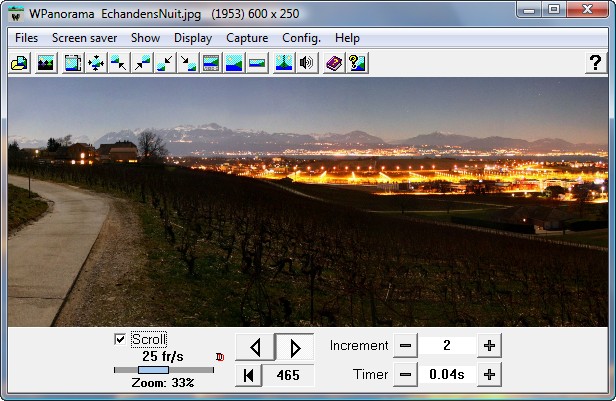This screenshot has height=401, width=616.
Task: Decrease the Increment value with minus
Action: (x=405, y=346)
